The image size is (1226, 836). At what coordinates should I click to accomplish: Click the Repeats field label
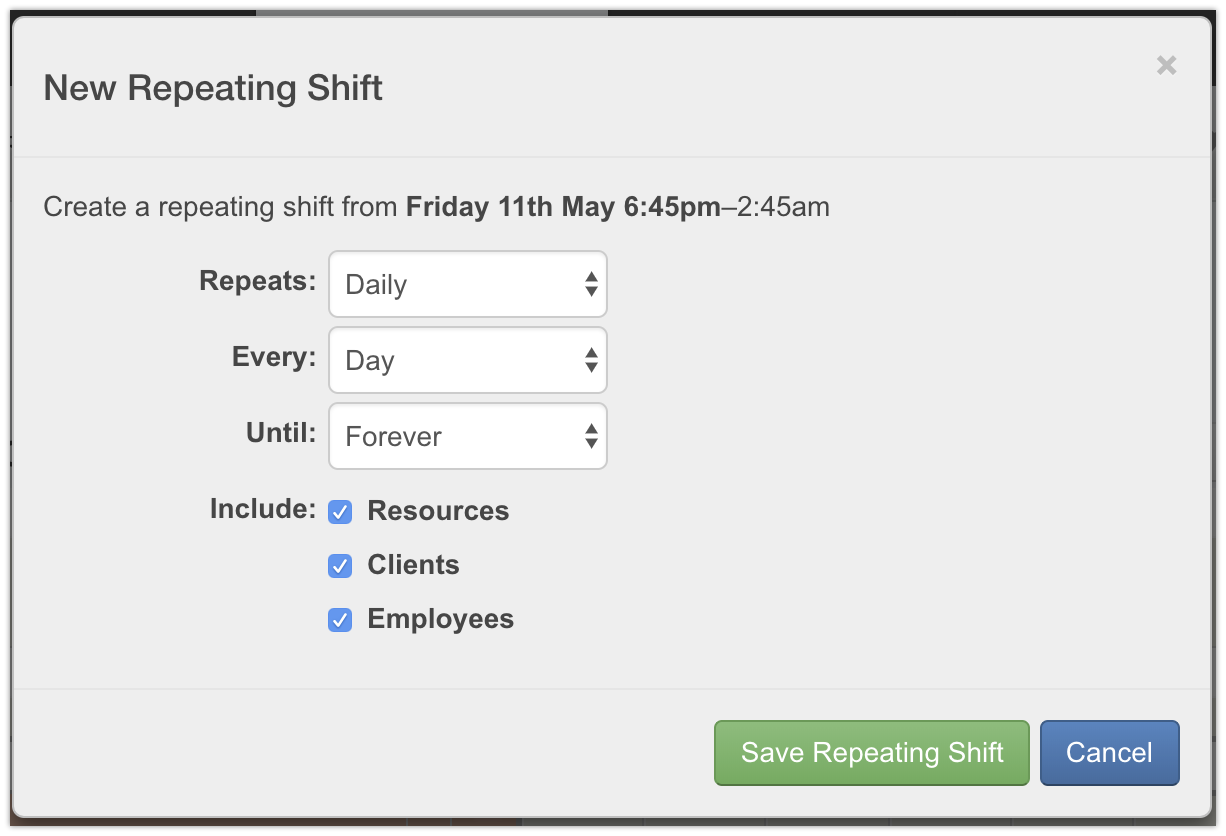258,281
